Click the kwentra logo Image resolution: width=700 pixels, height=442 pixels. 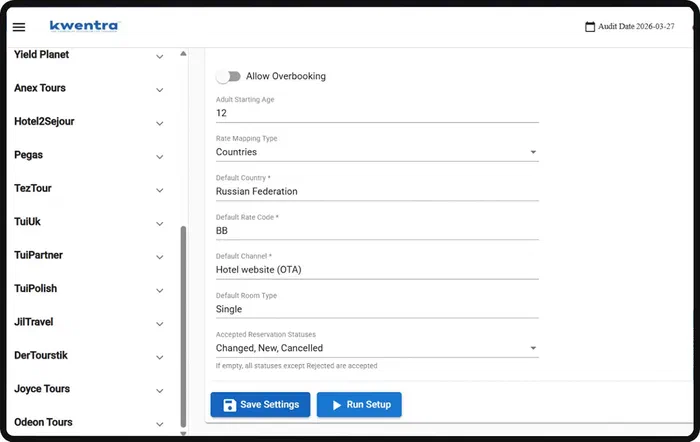84,26
